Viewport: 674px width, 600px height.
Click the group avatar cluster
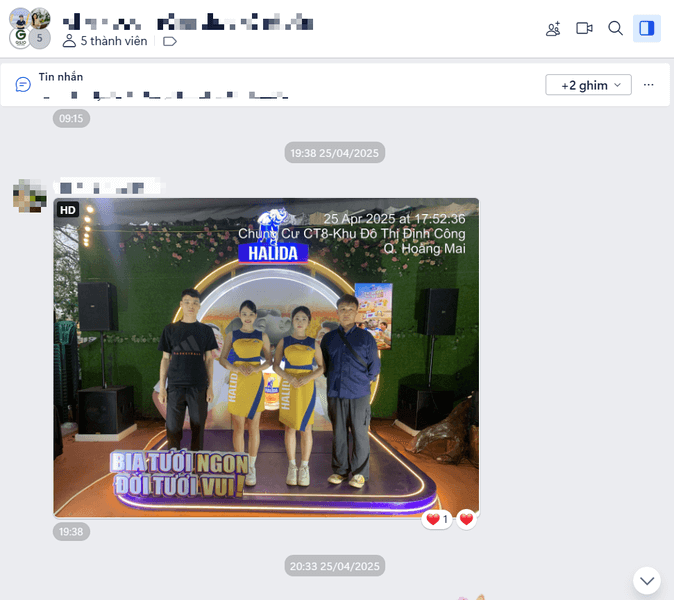pyautogui.click(x=30, y=28)
